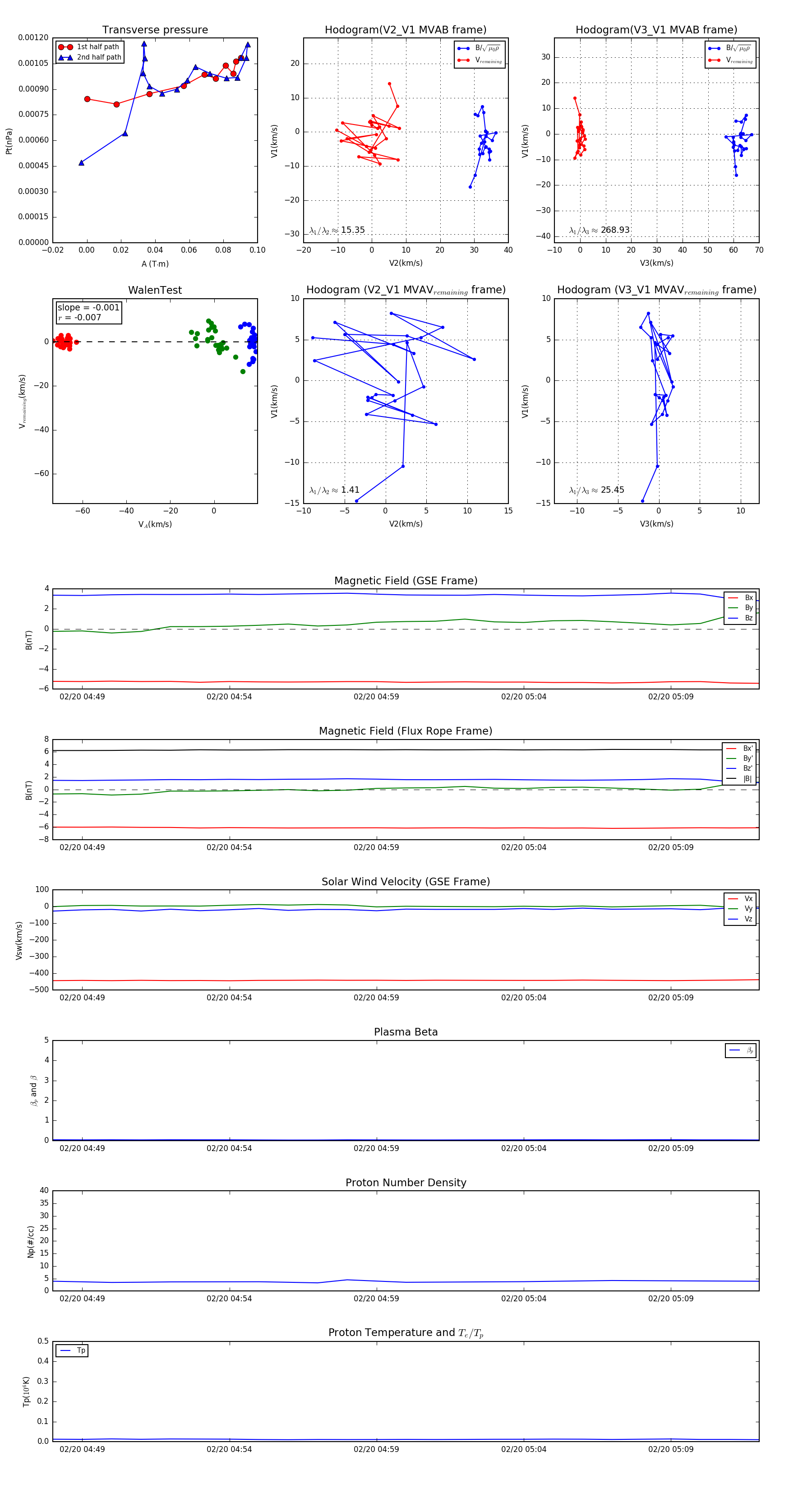Click the 'Hodogram(V2_V1 MVAB frame)' title
The width and height of the screenshot is (812, 1489).
coord(406,30)
